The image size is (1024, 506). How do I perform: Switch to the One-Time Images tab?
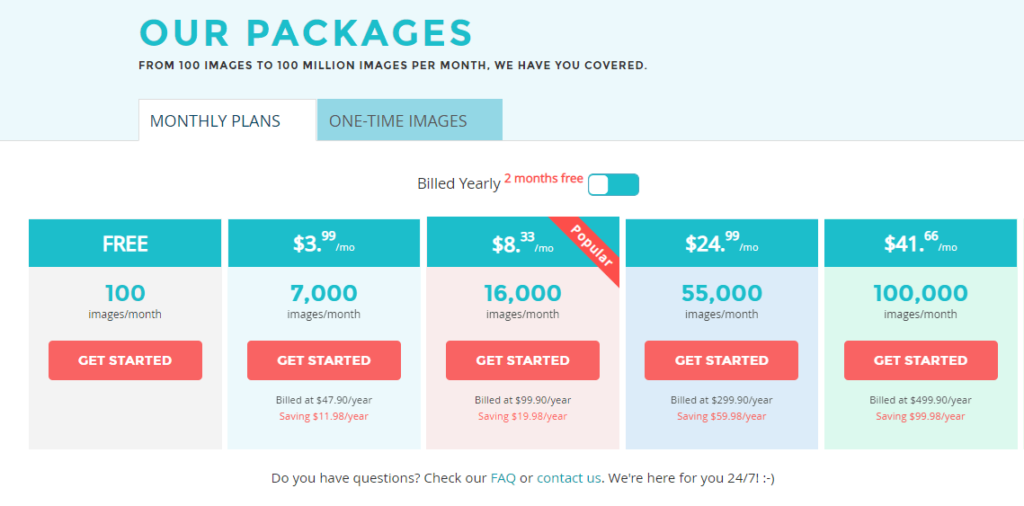(409, 120)
